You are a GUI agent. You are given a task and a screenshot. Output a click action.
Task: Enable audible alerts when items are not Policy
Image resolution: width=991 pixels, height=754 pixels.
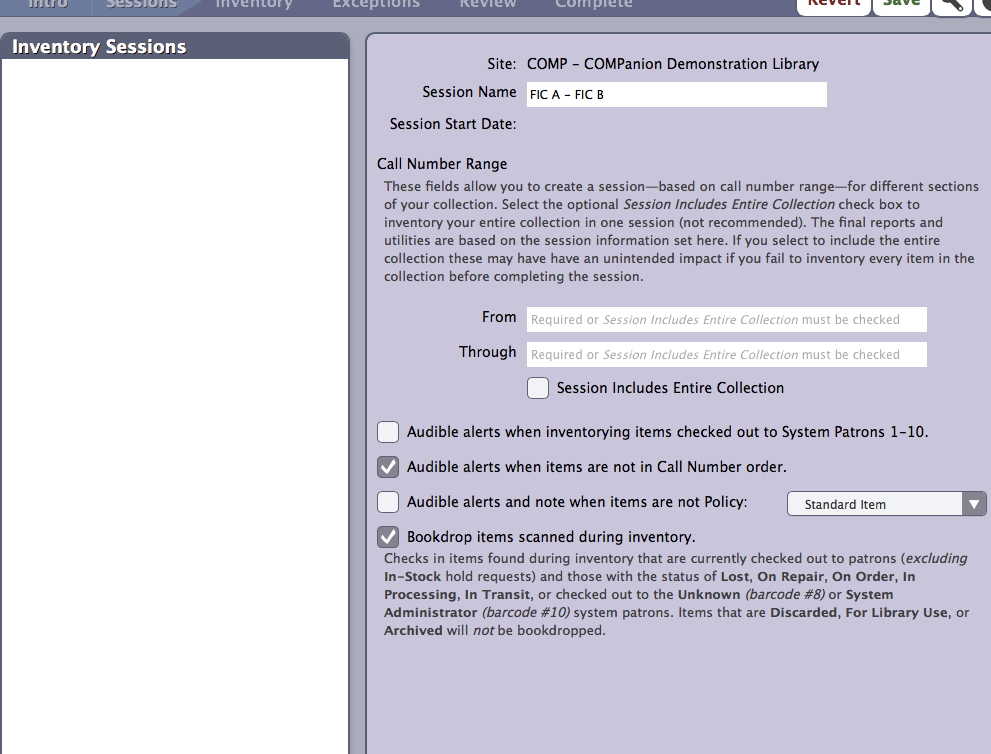coord(388,502)
